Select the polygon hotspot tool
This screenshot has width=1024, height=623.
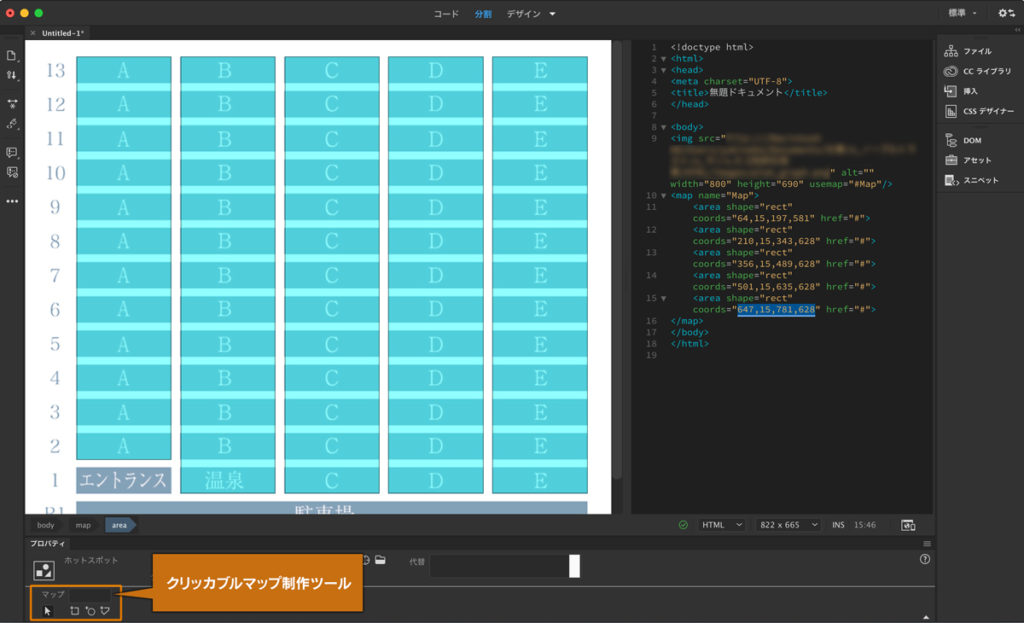pos(105,611)
